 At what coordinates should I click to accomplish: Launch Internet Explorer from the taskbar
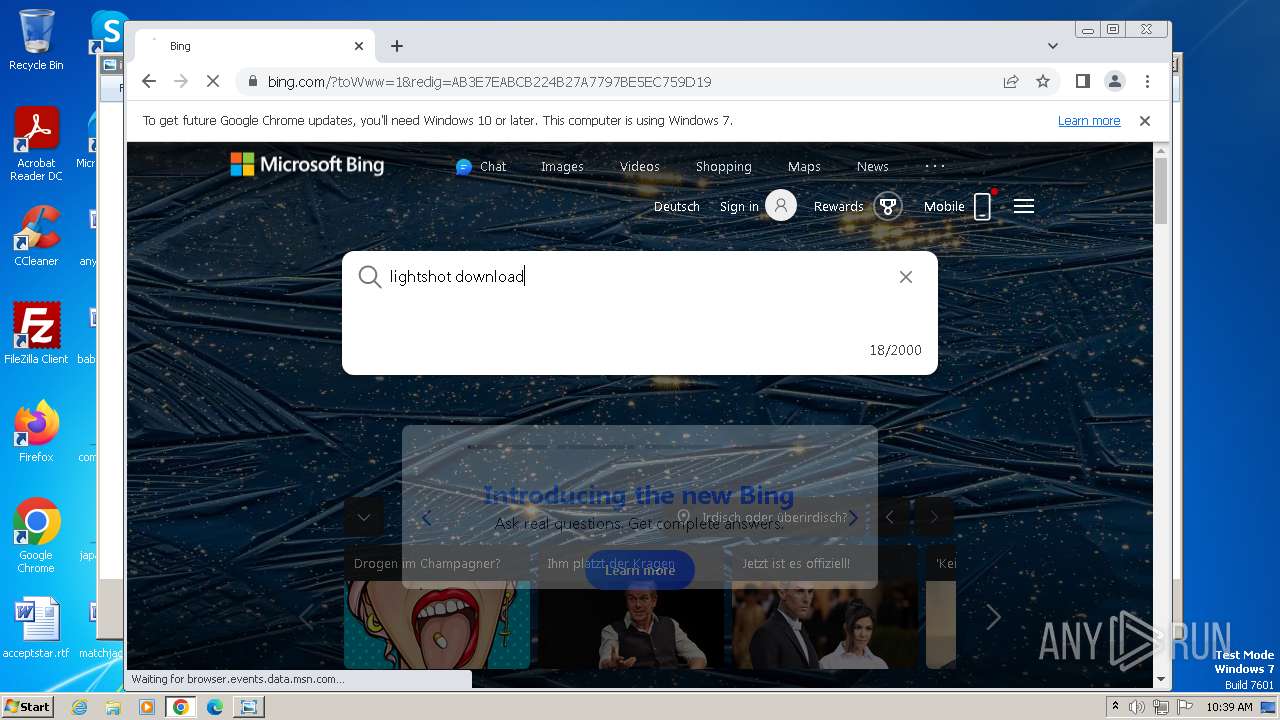(79, 707)
